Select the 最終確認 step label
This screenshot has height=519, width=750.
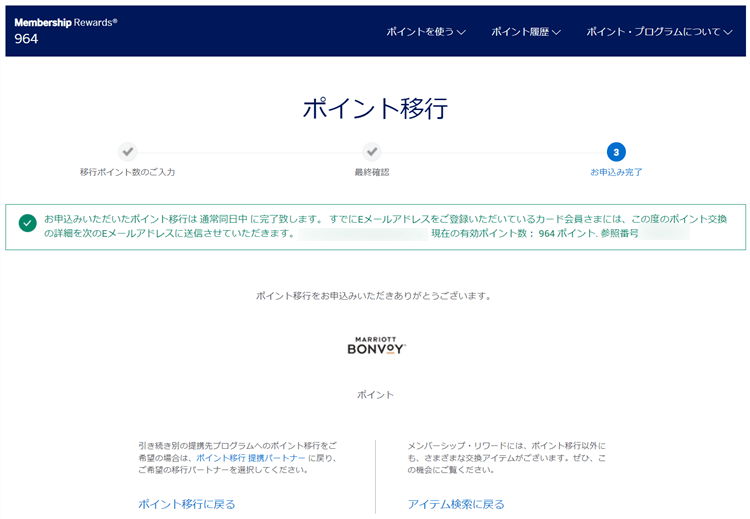(x=372, y=172)
